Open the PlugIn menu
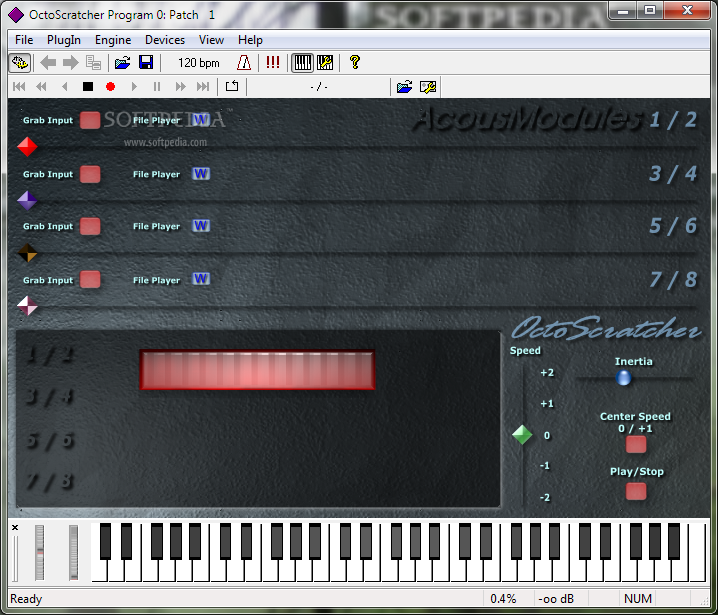The height and width of the screenshot is (615, 718). click(x=64, y=40)
